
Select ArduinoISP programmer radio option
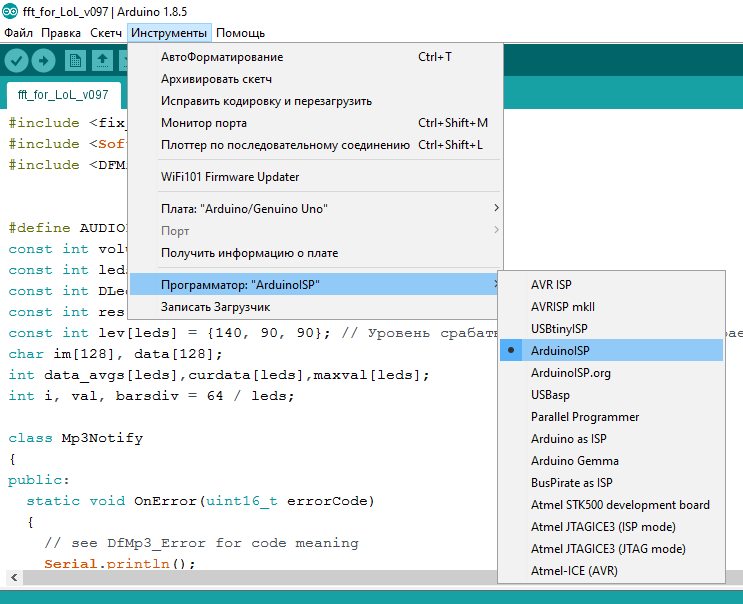(560, 350)
